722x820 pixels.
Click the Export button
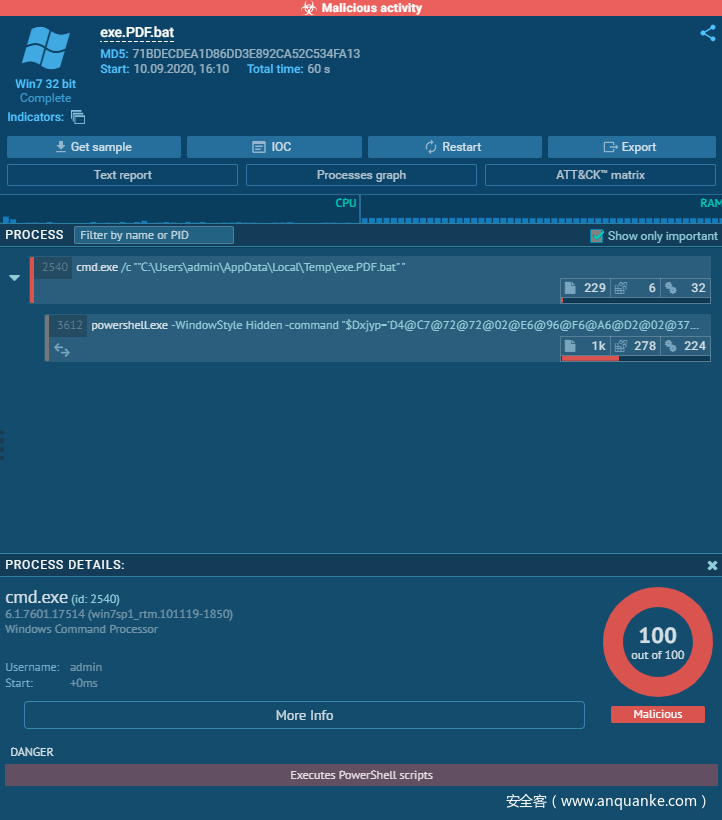(632, 147)
